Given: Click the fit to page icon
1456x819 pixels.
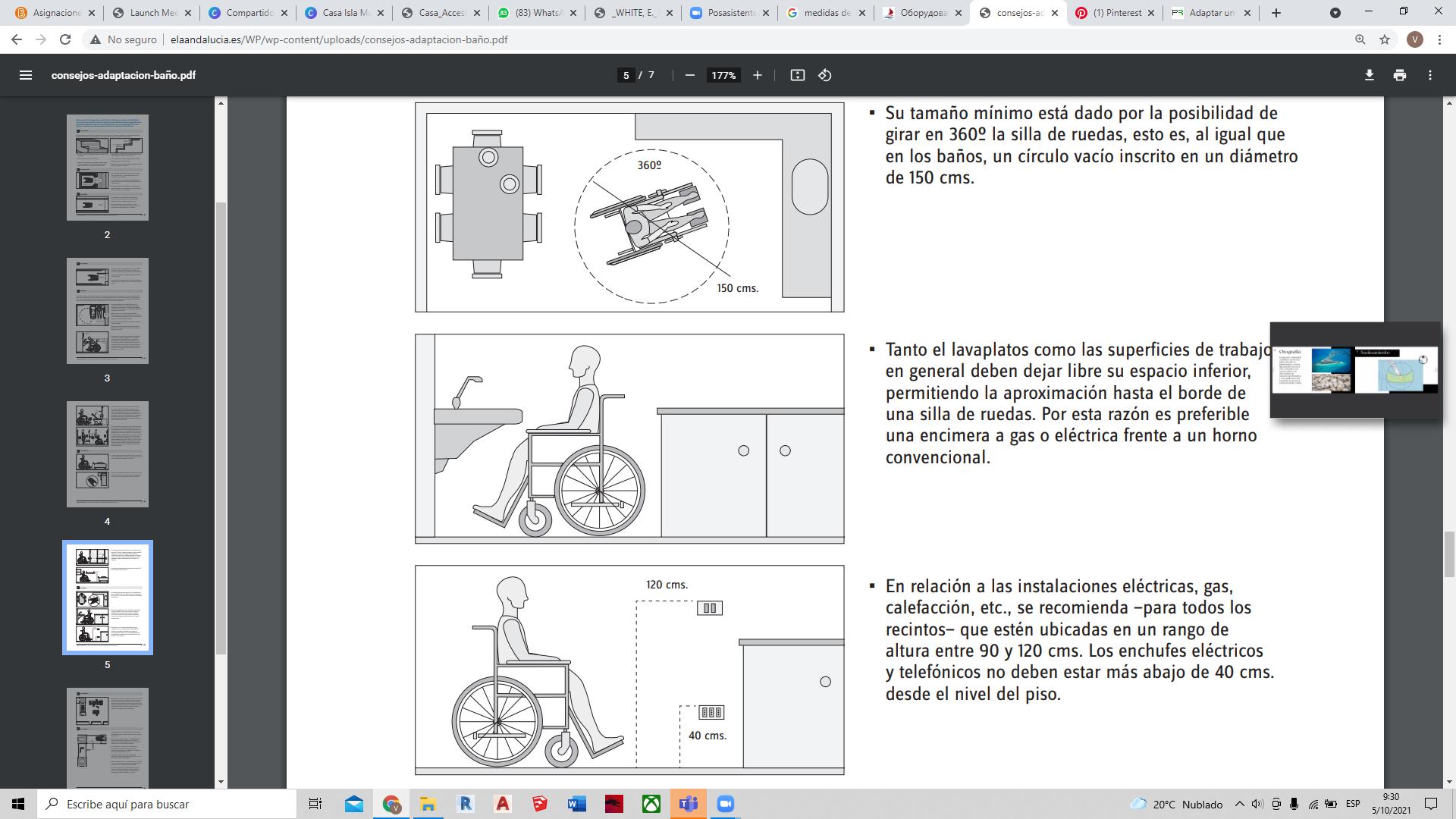Looking at the screenshot, I should click(797, 75).
